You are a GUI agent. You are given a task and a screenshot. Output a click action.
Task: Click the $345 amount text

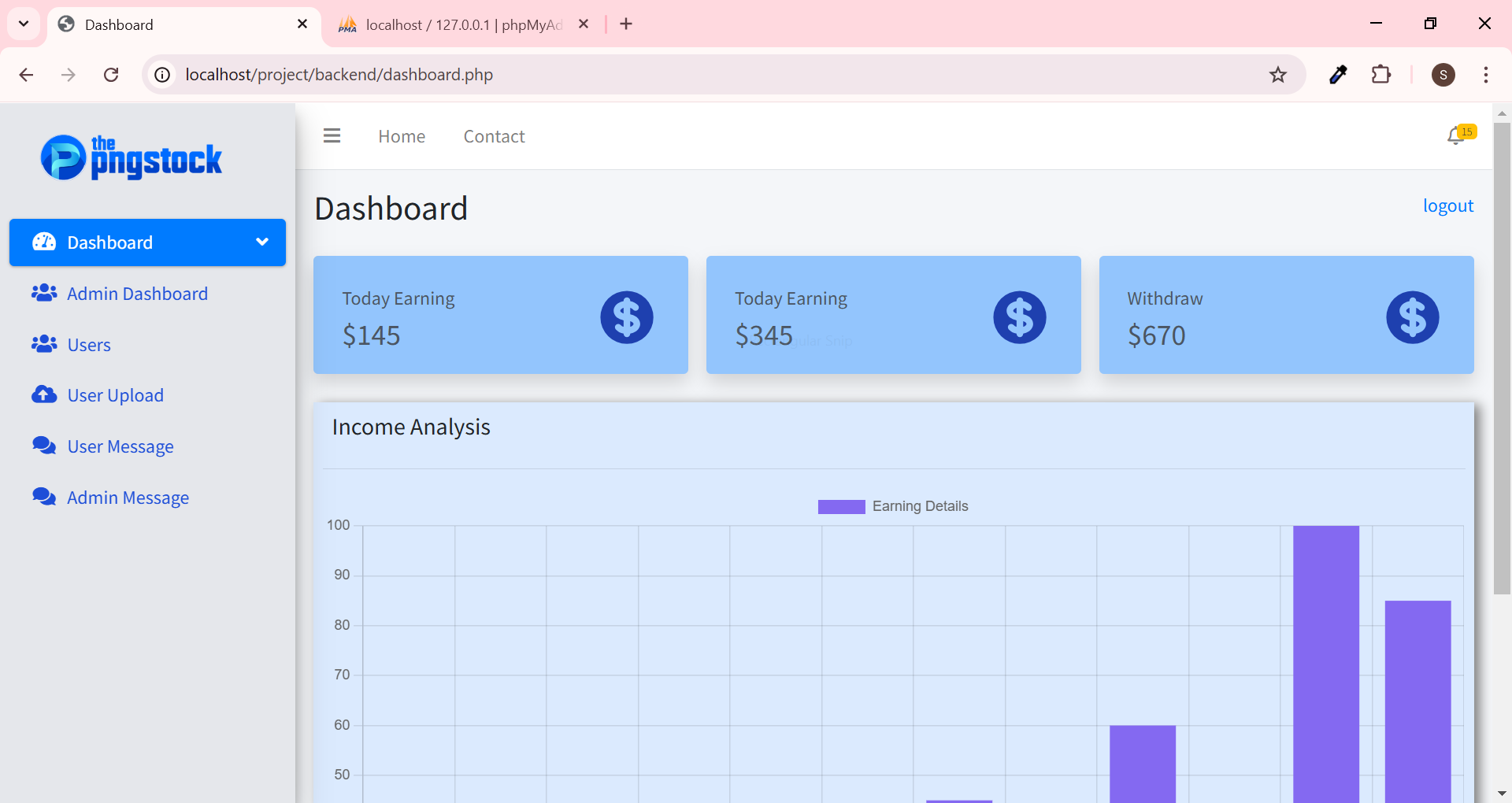764,335
